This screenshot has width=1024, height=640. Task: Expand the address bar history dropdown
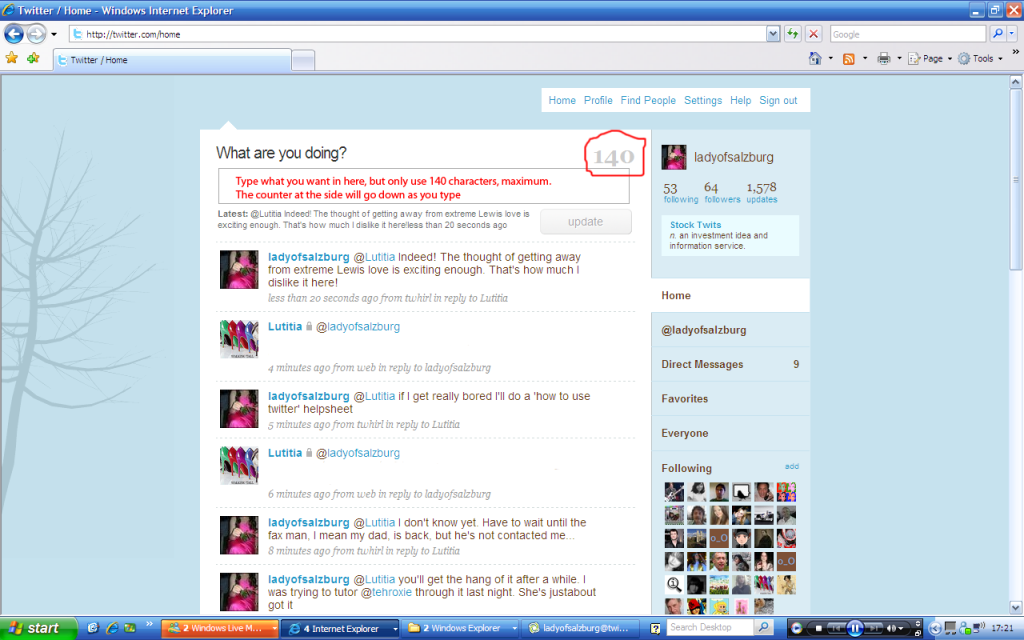(773, 34)
